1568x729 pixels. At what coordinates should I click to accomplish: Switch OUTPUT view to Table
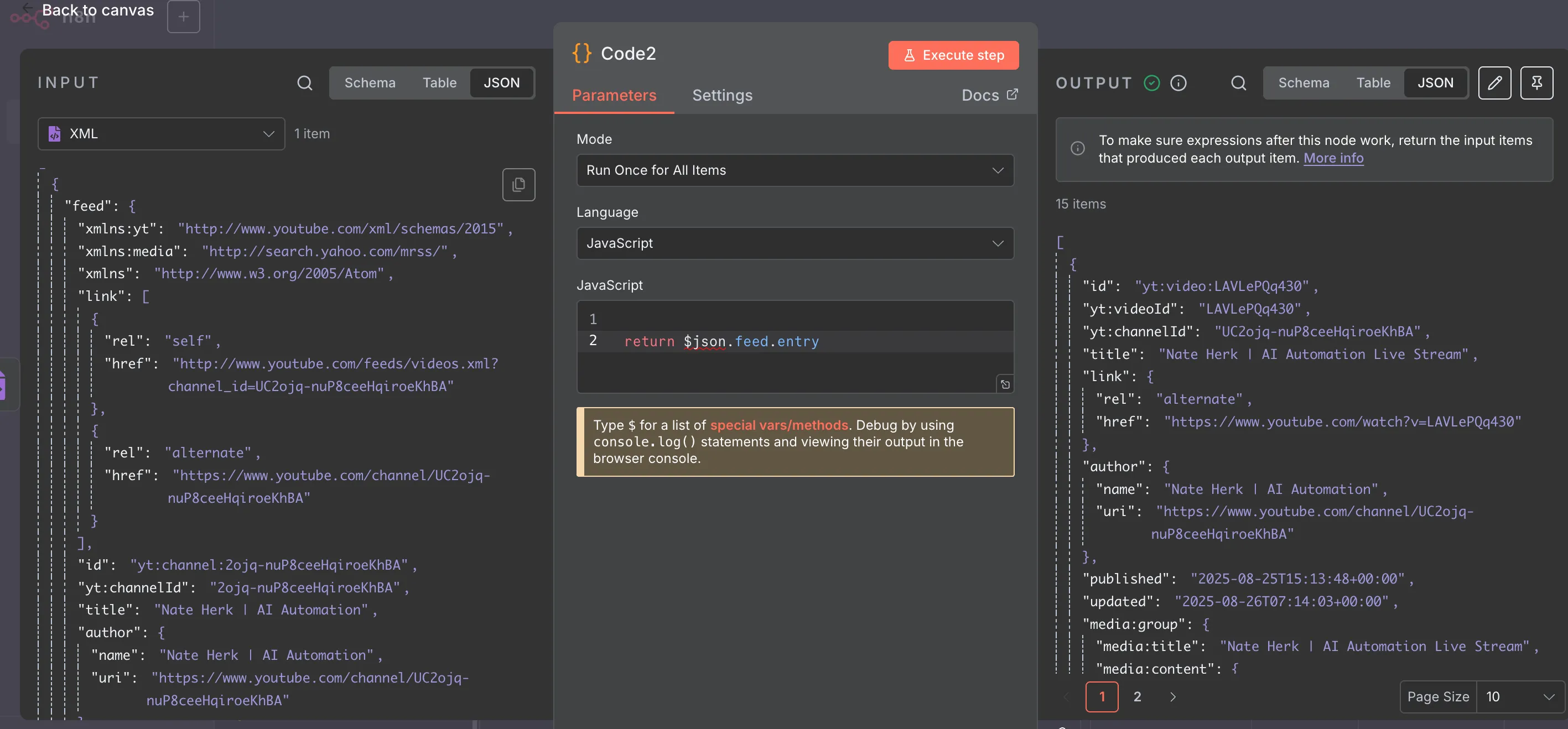click(x=1373, y=83)
